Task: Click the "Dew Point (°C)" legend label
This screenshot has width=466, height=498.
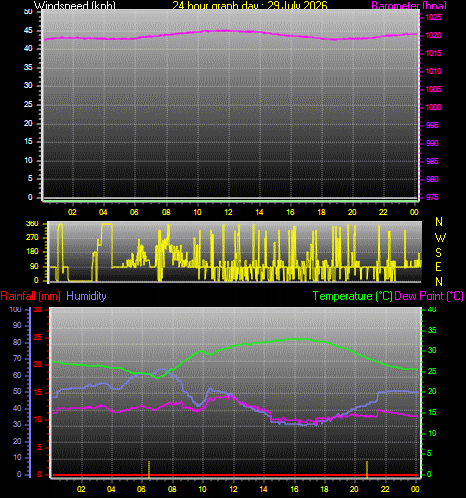Action: tap(429, 296)
